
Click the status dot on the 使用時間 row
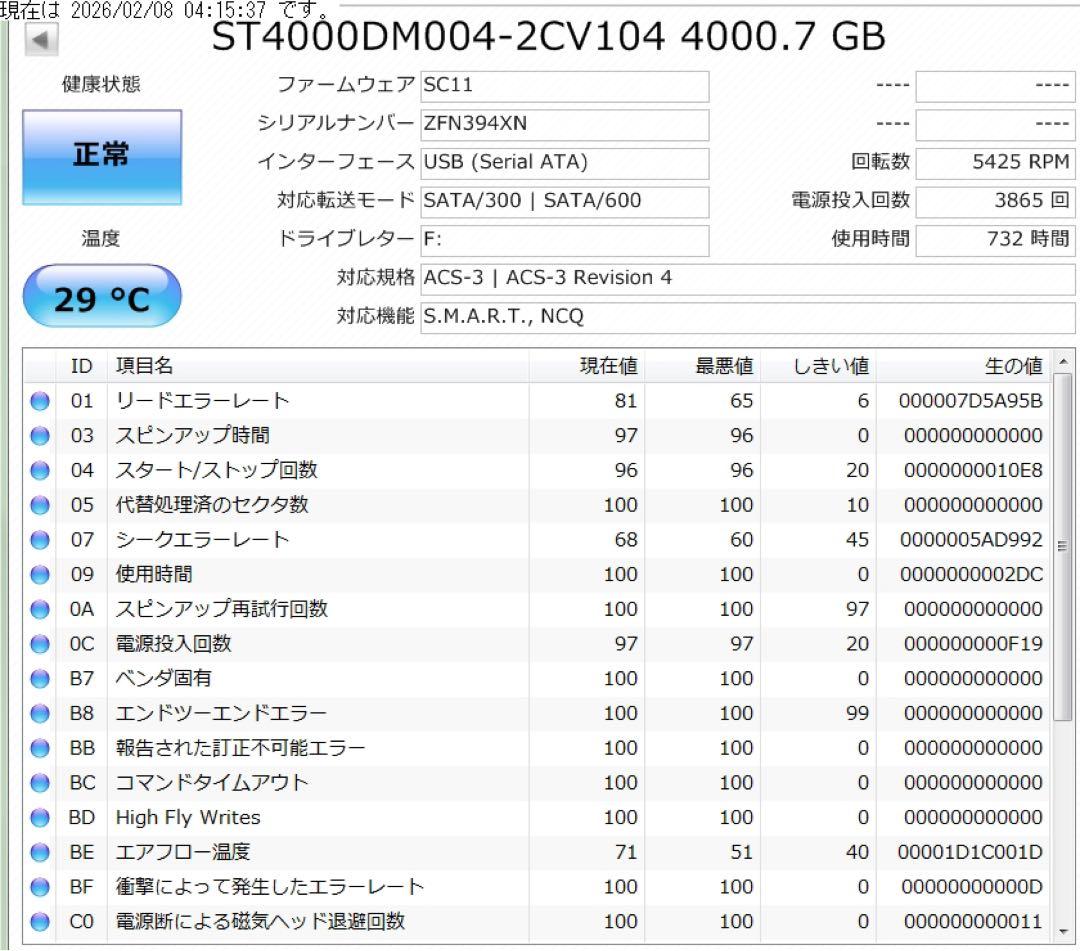coord(39,574)
